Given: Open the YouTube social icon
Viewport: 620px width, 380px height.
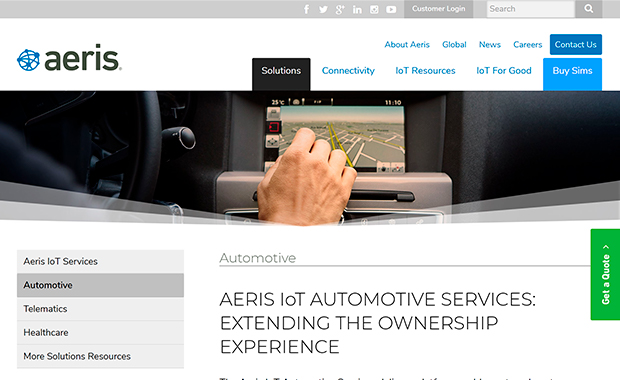Looking at the screenshot, I should click(x=391, y=9).
